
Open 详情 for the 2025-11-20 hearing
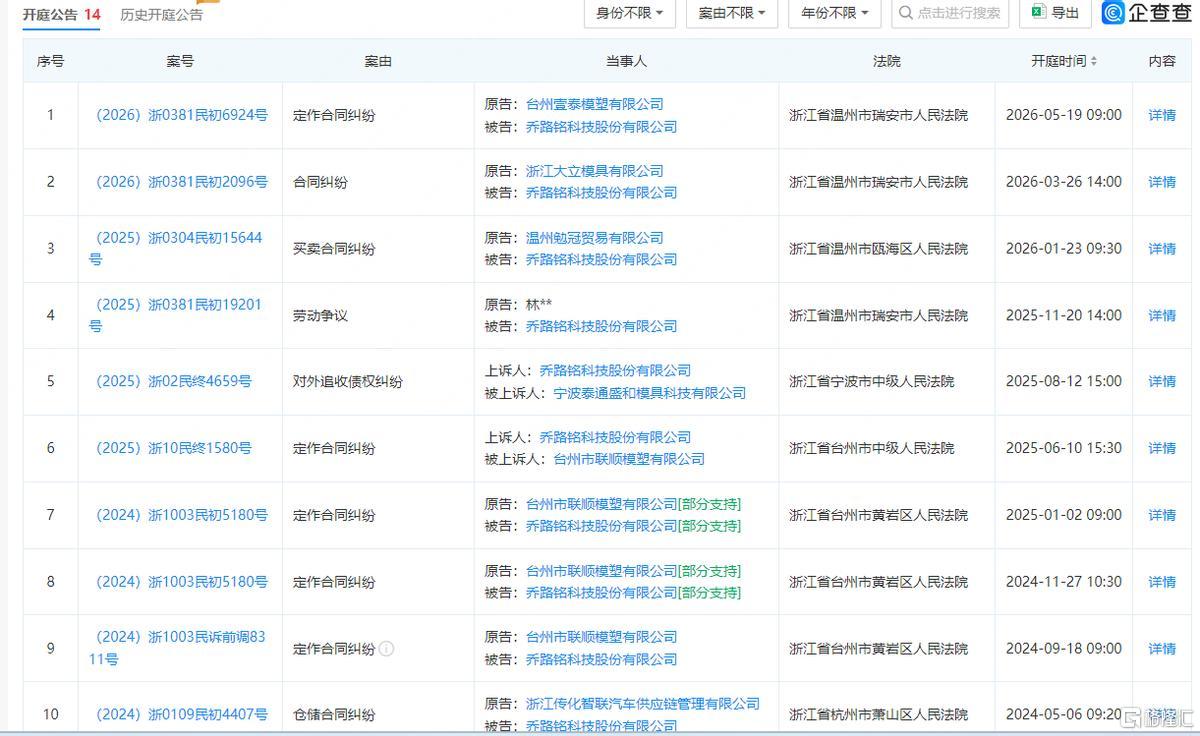[1162, 315]
